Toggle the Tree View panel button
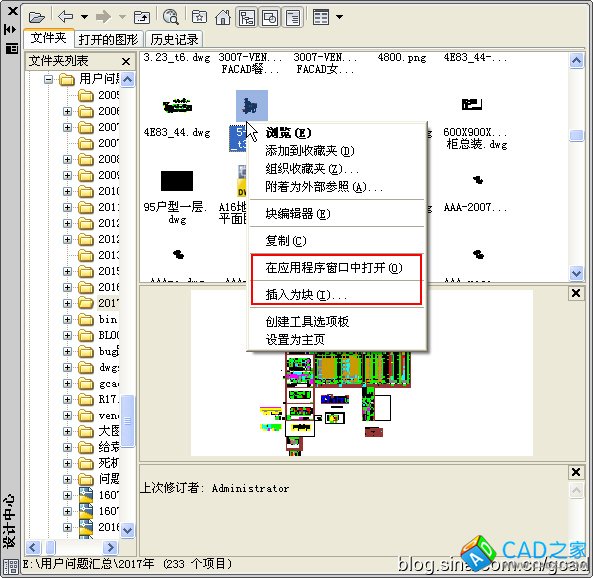 (x=247, y=17)
